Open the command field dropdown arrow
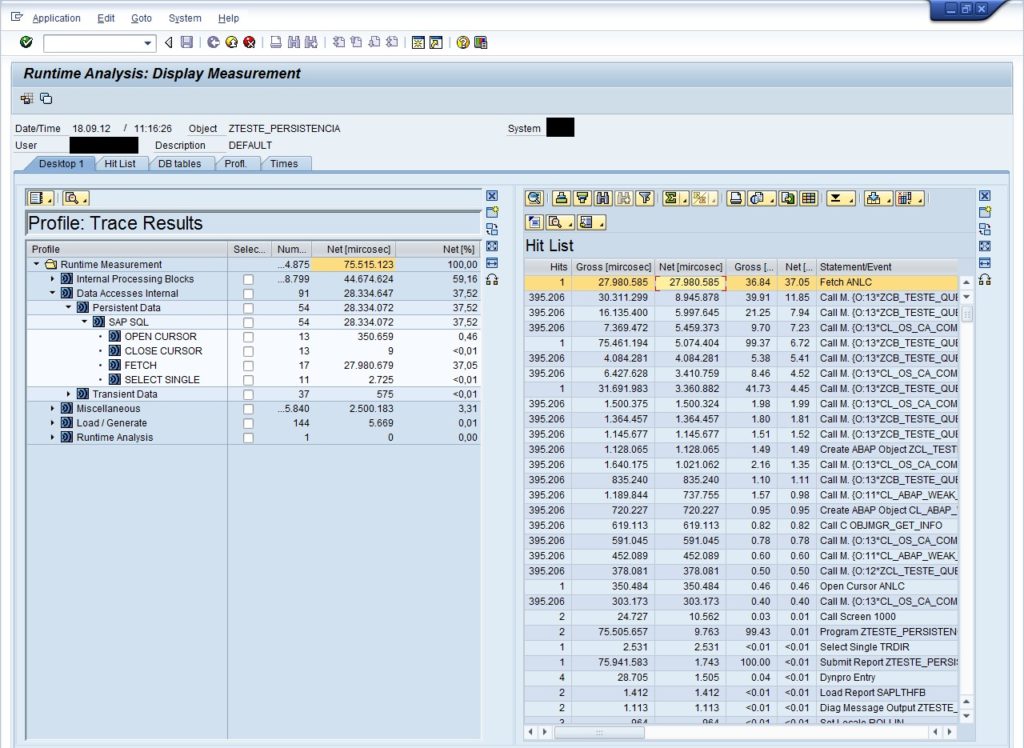This screenshot has height=748, width=1024. tap(148, 43)
